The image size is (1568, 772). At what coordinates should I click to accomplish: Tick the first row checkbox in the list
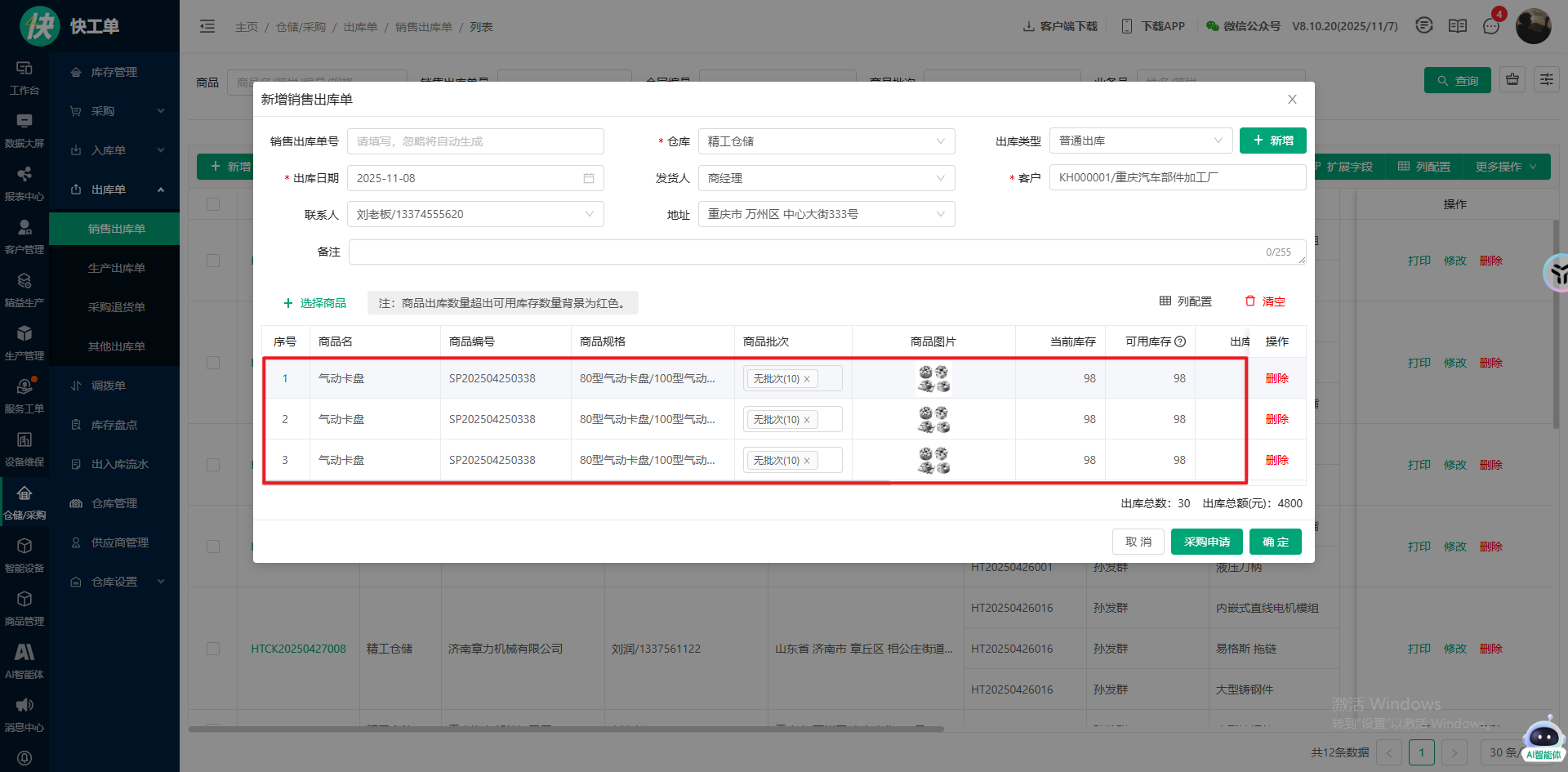pos(213,261)
